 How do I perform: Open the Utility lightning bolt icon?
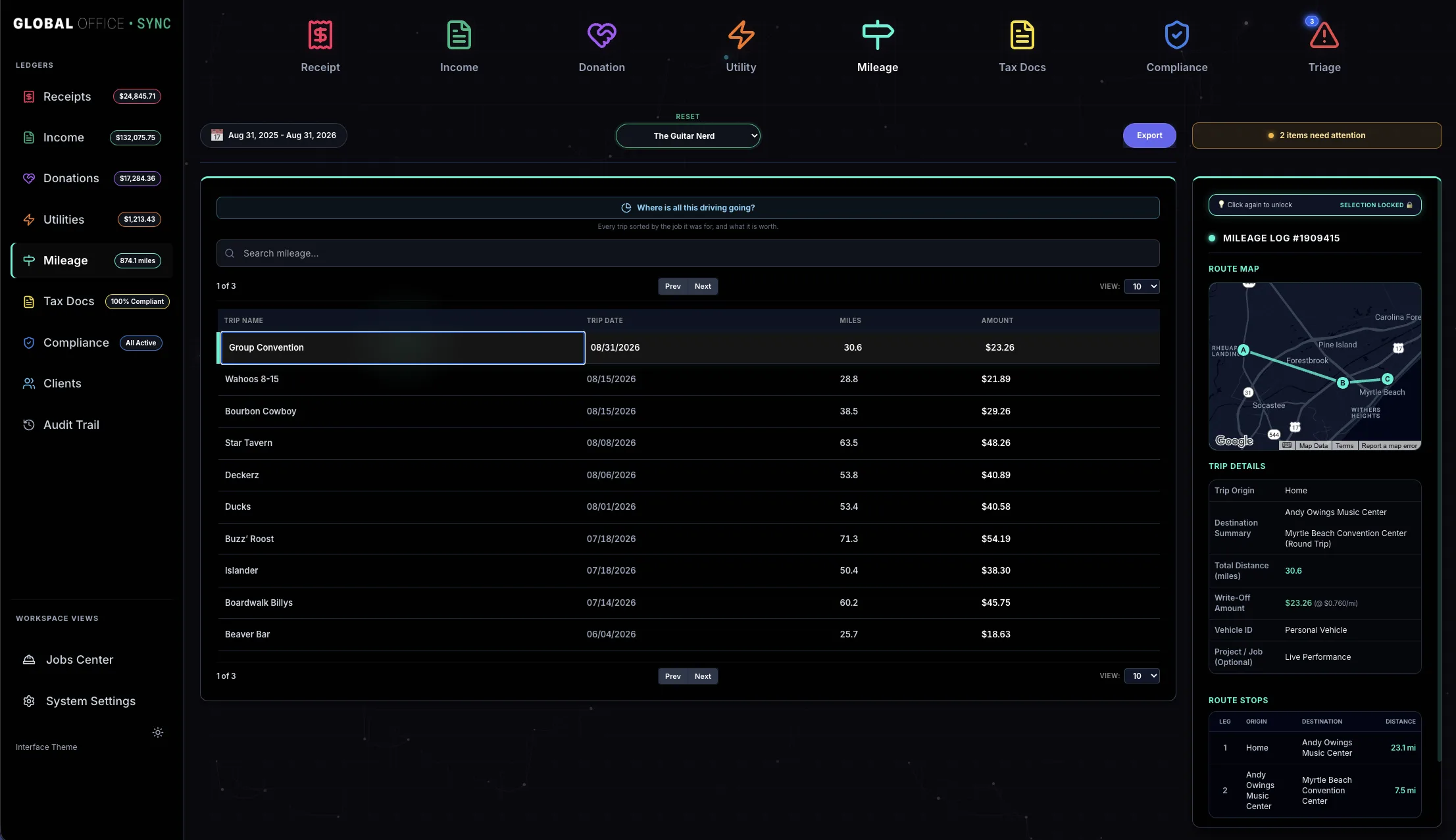[x=741, y=35]
